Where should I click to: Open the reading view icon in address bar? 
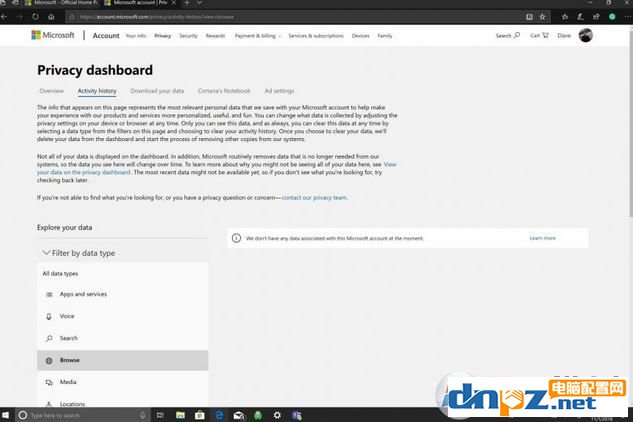529,17
